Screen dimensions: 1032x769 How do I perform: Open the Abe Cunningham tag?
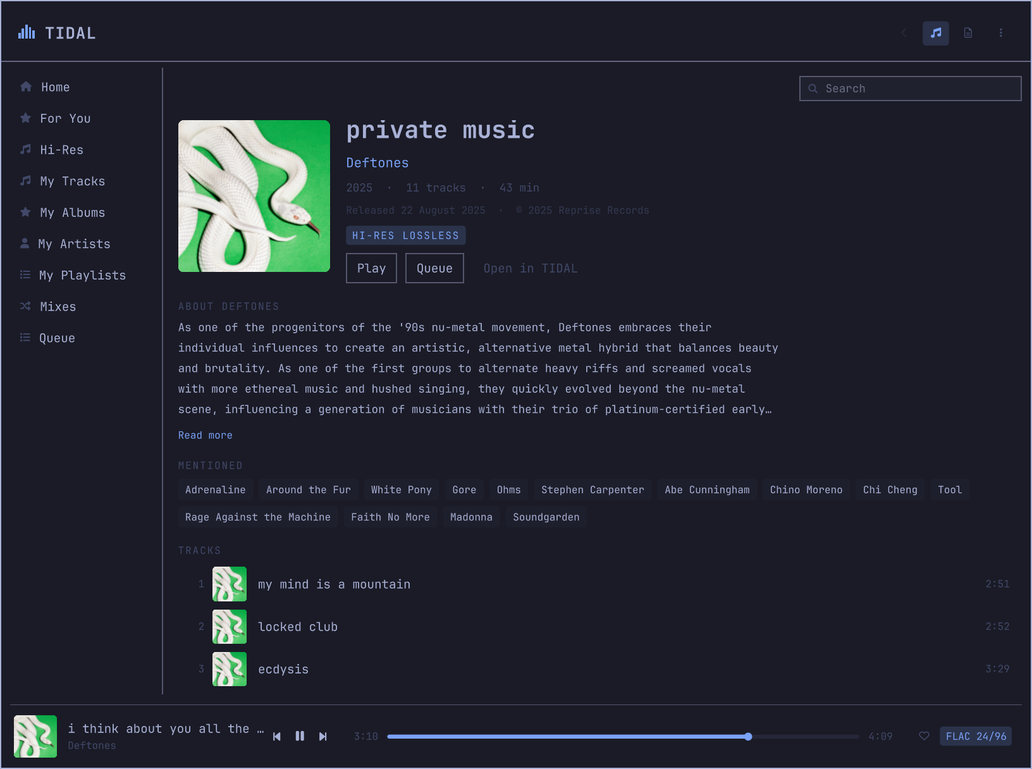pos(707,490)
